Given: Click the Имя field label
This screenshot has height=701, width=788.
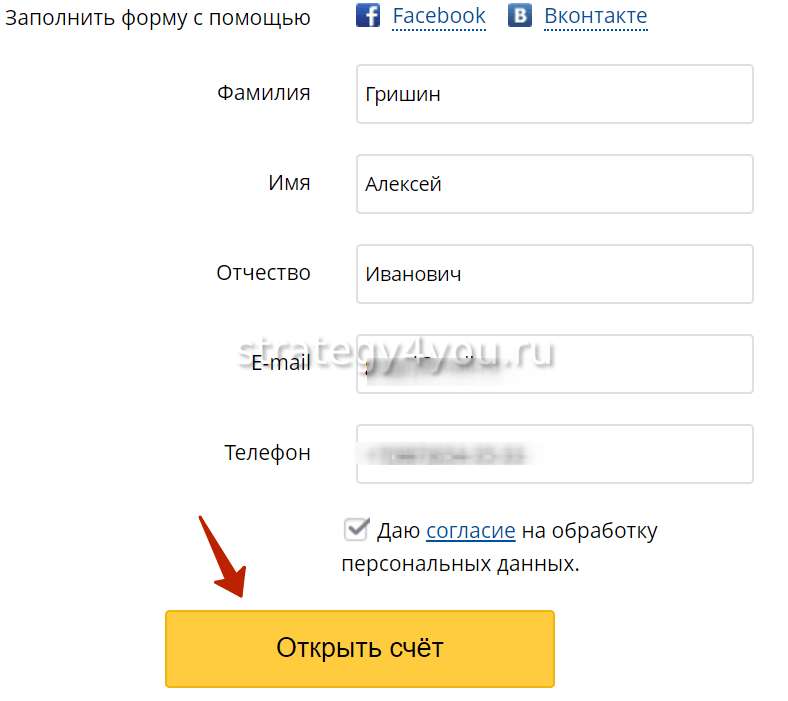Looking at the screenshot, I should tap(289, 183).
